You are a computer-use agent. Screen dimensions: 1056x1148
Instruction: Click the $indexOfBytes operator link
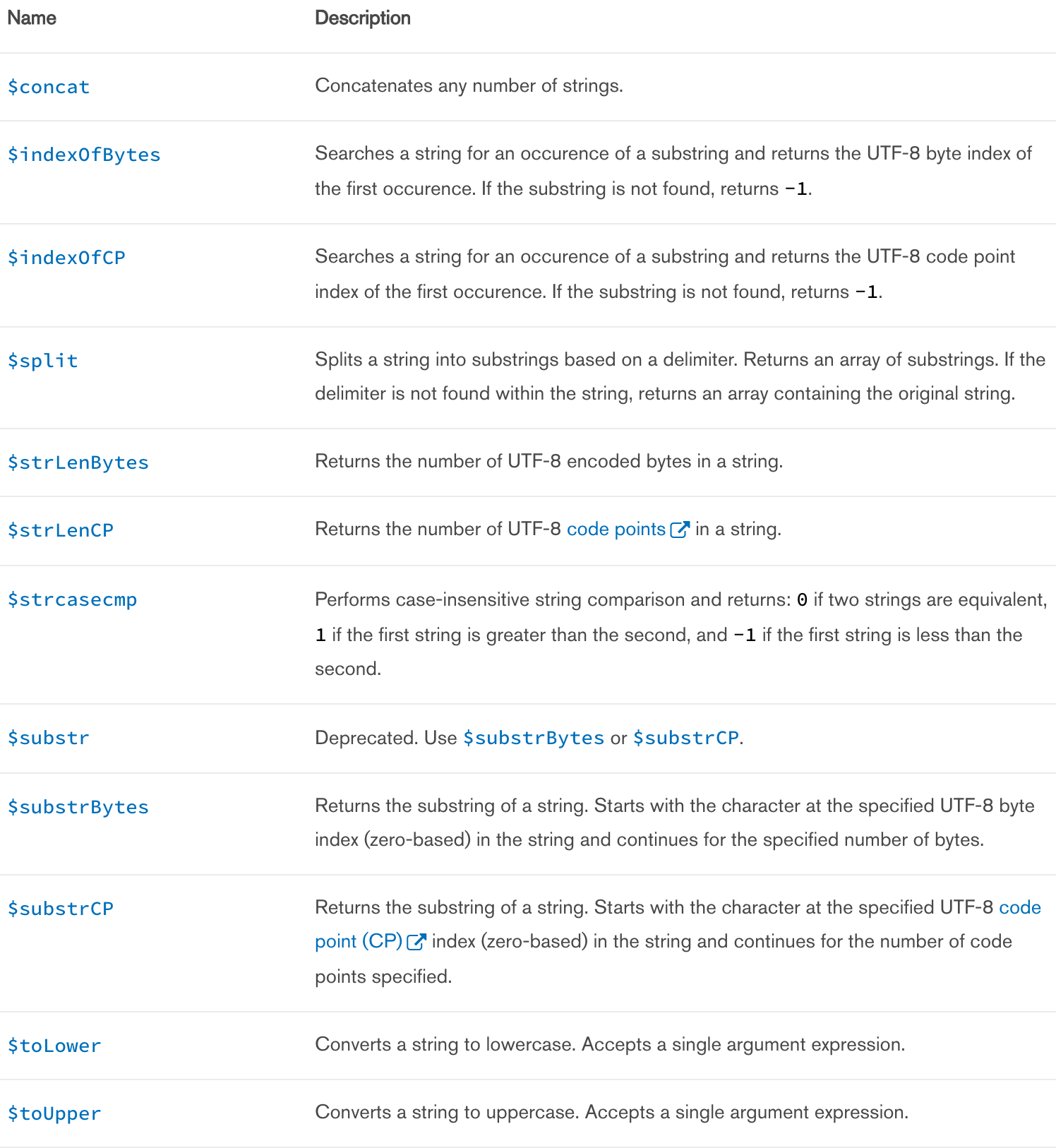click(x=84, y=155)
